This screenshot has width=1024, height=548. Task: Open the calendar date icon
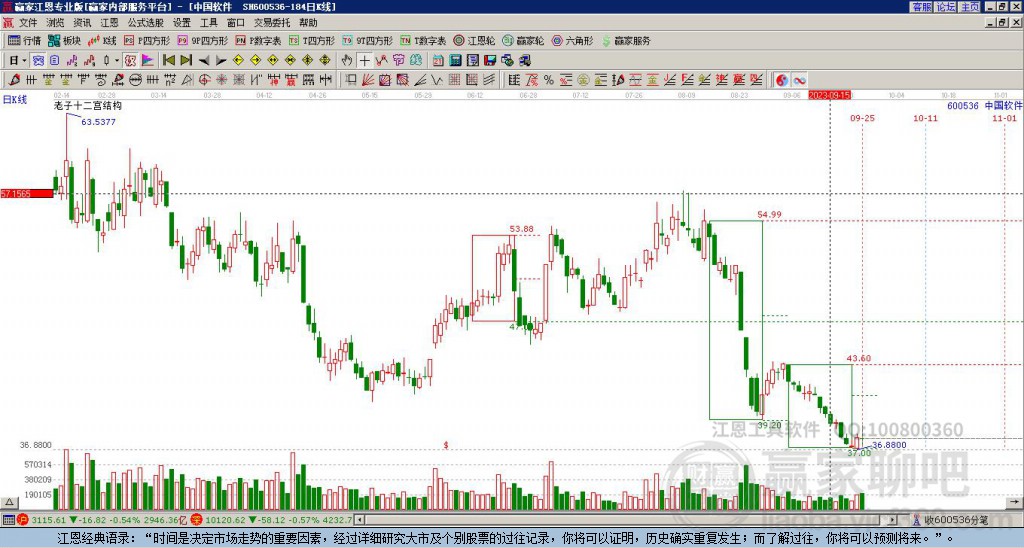pyautogui.click(x=438, y=60)
